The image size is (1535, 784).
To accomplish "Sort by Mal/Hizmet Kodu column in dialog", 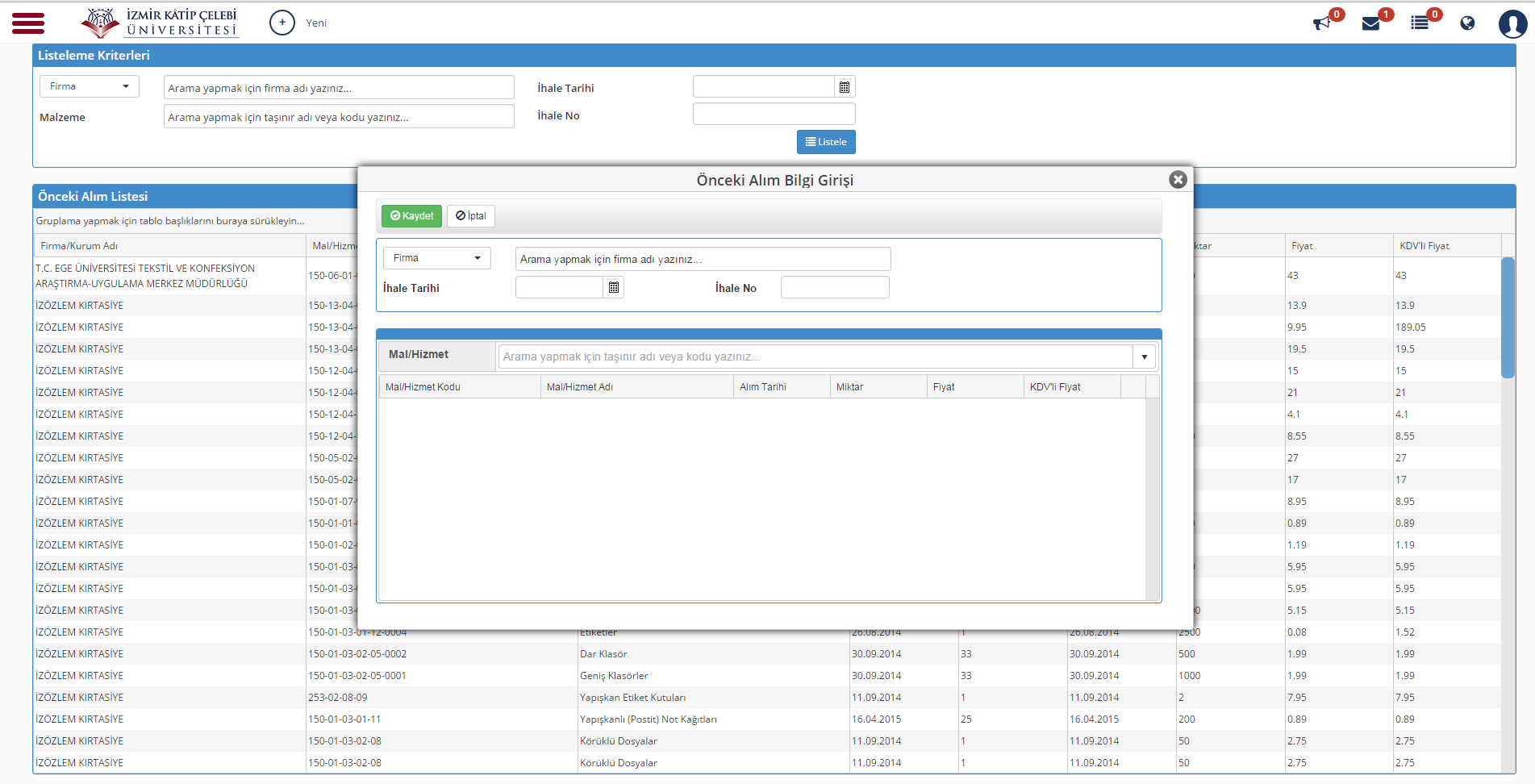I will point(460,387).
